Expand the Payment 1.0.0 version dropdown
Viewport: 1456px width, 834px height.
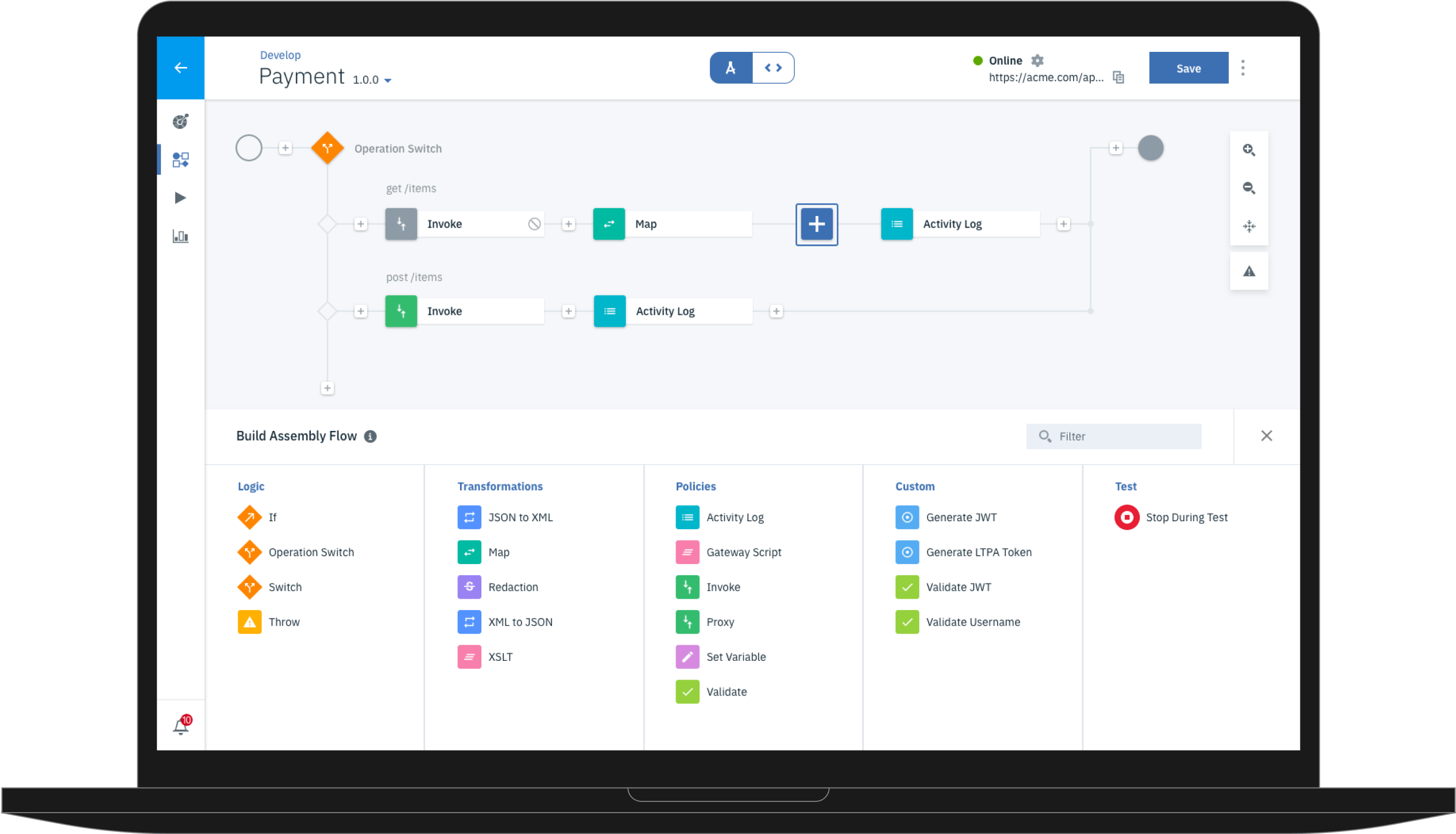[x=388, y=80]
